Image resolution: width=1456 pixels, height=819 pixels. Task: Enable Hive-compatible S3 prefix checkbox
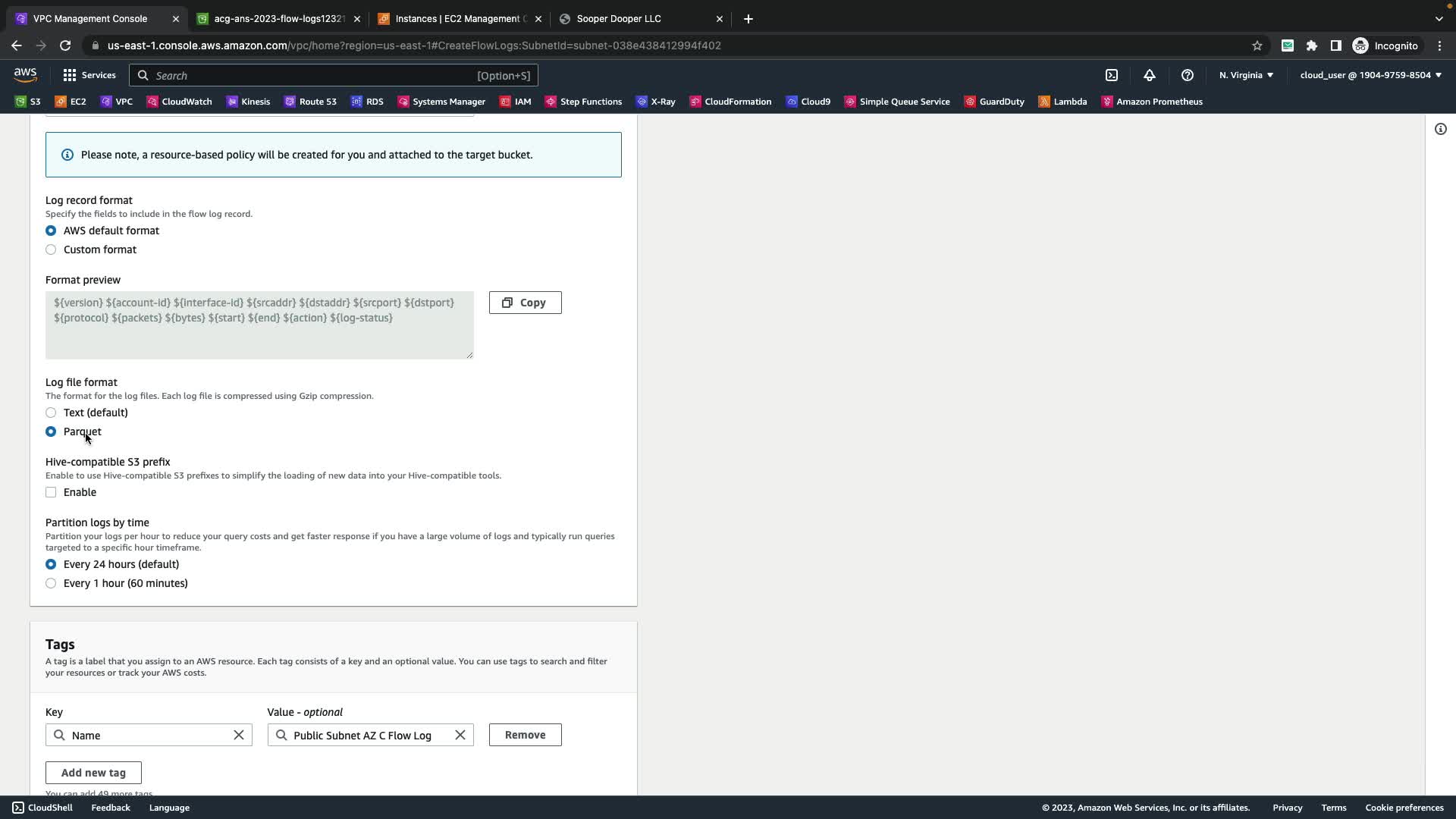coord(51,492)
